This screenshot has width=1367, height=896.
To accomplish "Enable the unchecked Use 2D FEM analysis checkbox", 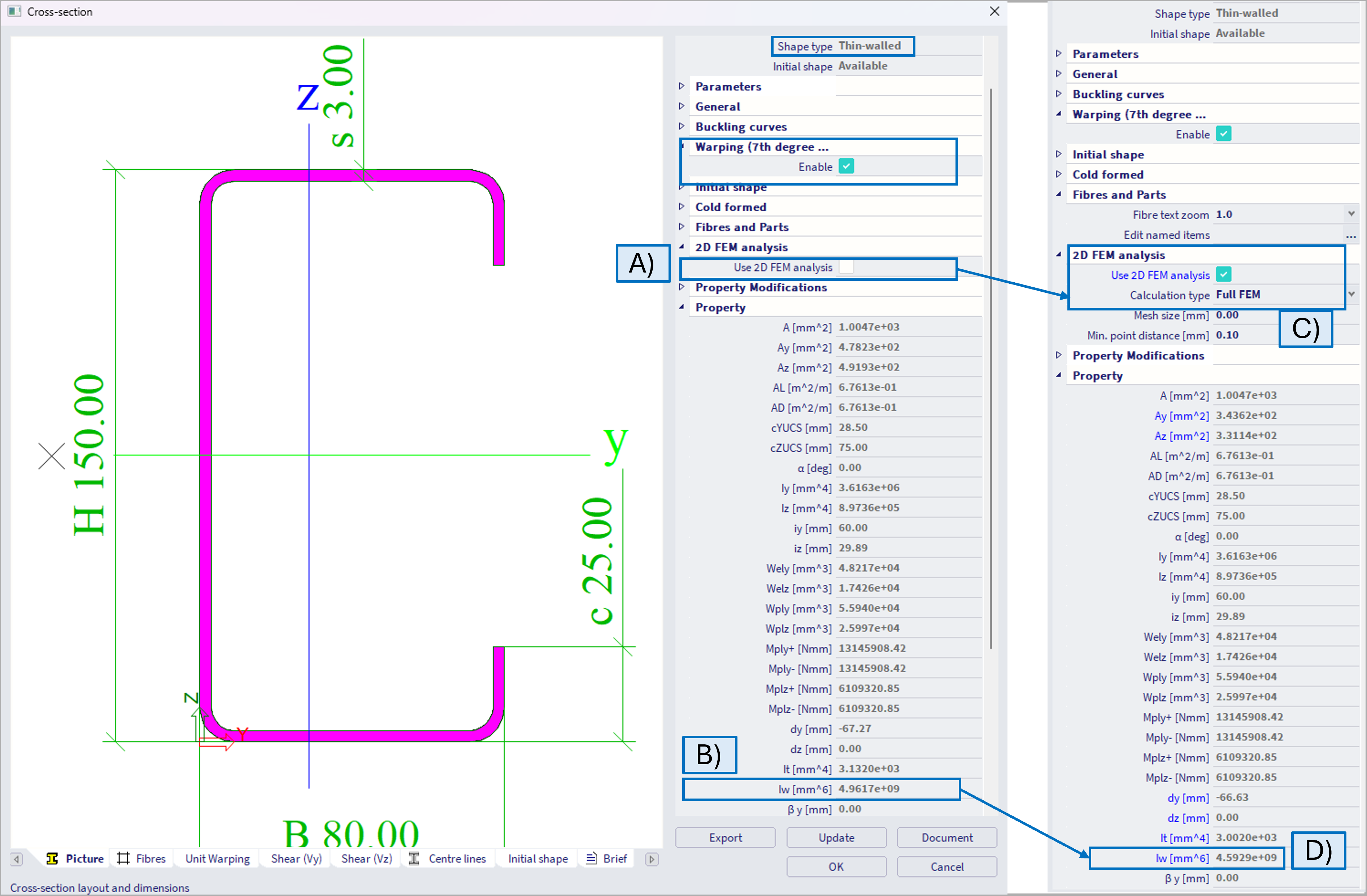I will (x=846, y=267).
